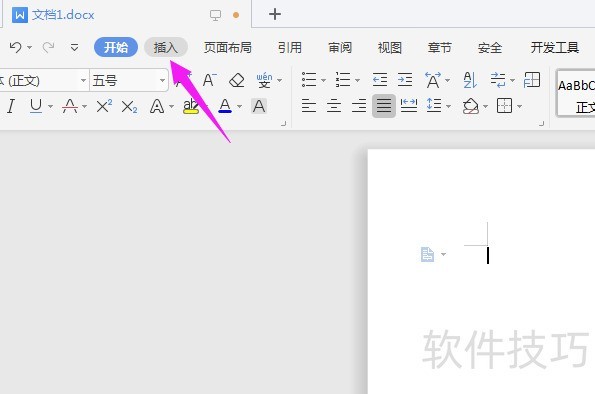This screenshot has width=595, height=394.
Task: Apply the blue font color
Action: point(225,106)
